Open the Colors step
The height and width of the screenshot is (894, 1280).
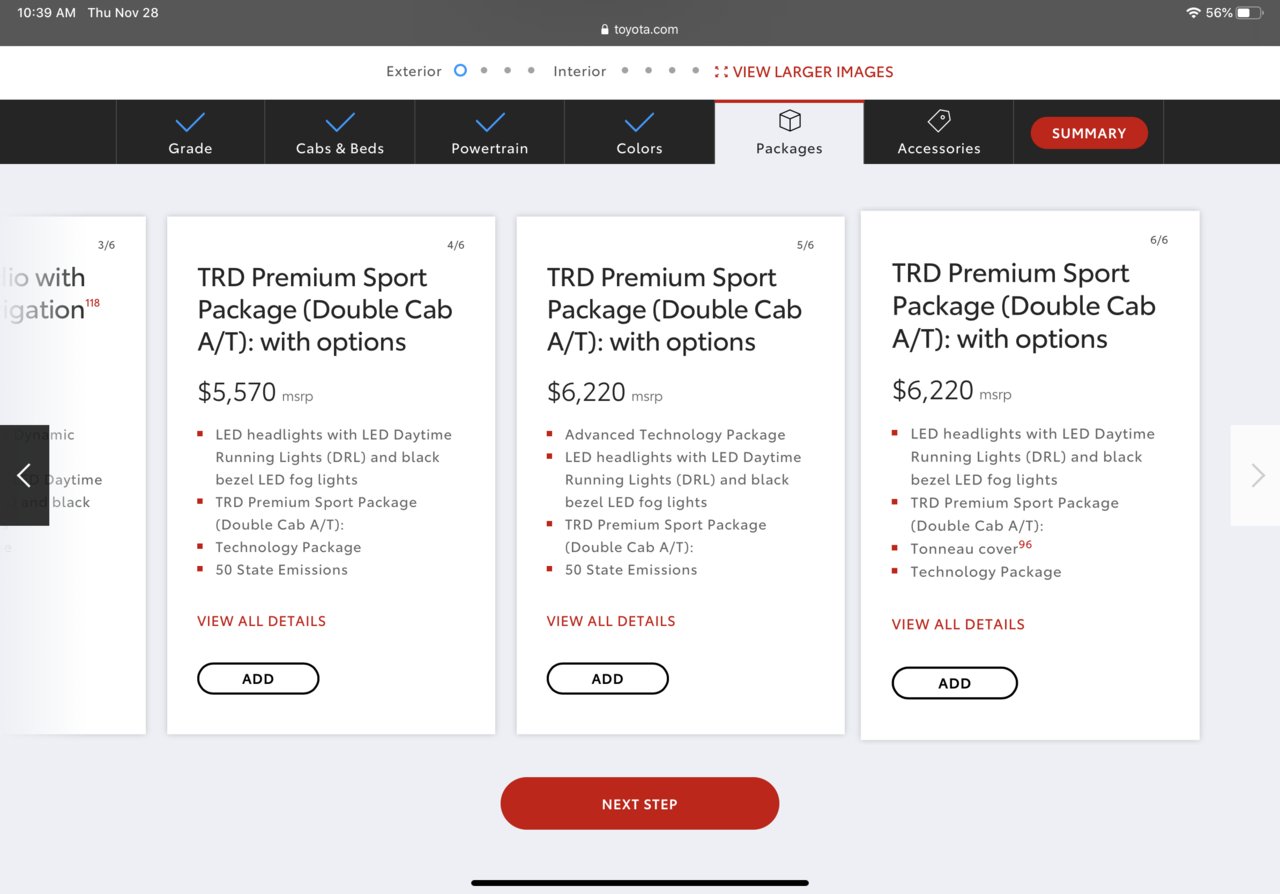(x=639, y=132)
